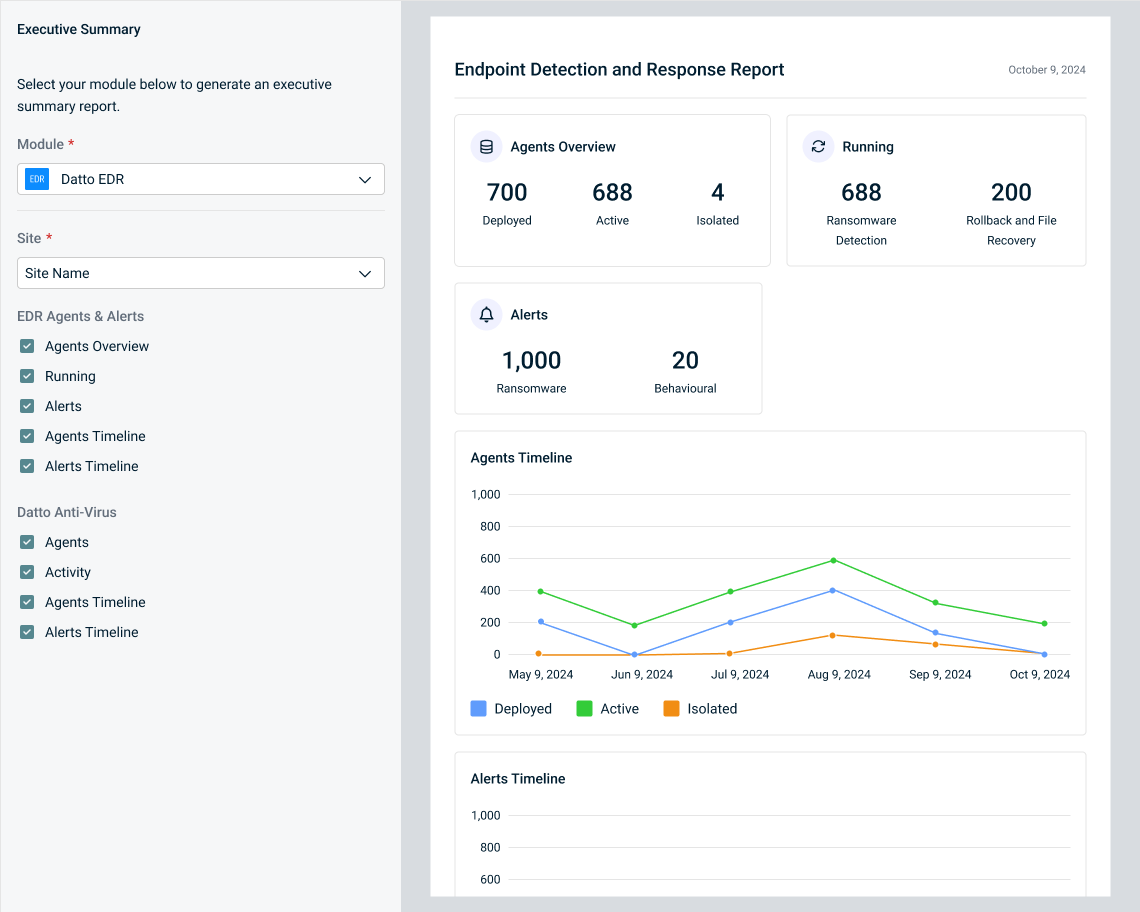The image size is (1140, 912).
Task: Uncheck the Agents Overview checkbox
Action: [27, 346]
